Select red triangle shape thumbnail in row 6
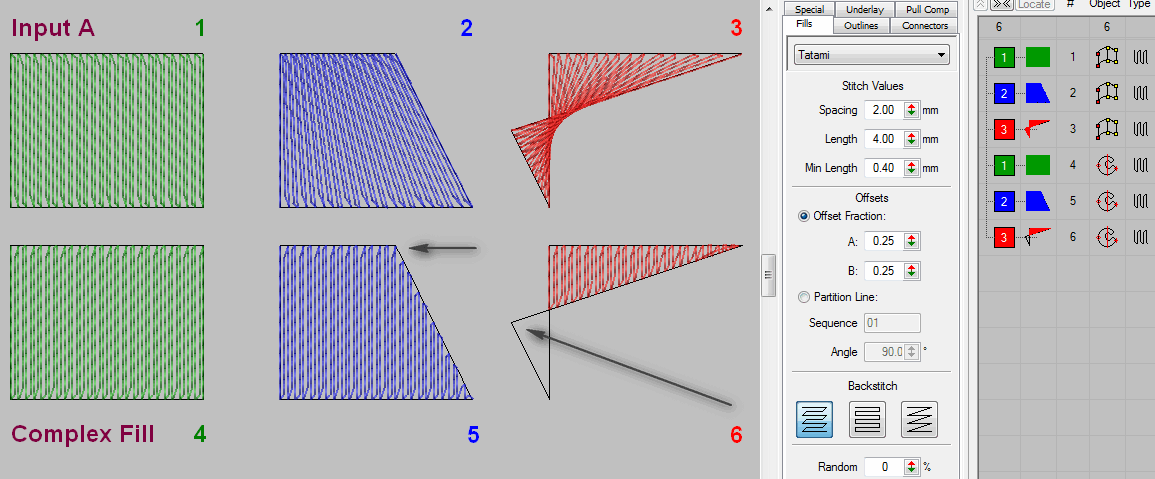1155x479 pixels. pos(1038,237)
